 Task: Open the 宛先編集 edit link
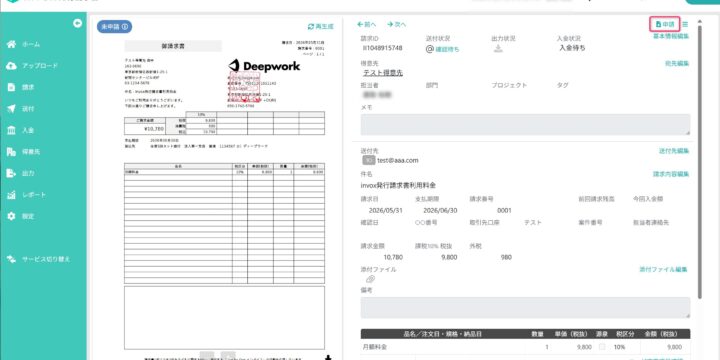(677, 64)
